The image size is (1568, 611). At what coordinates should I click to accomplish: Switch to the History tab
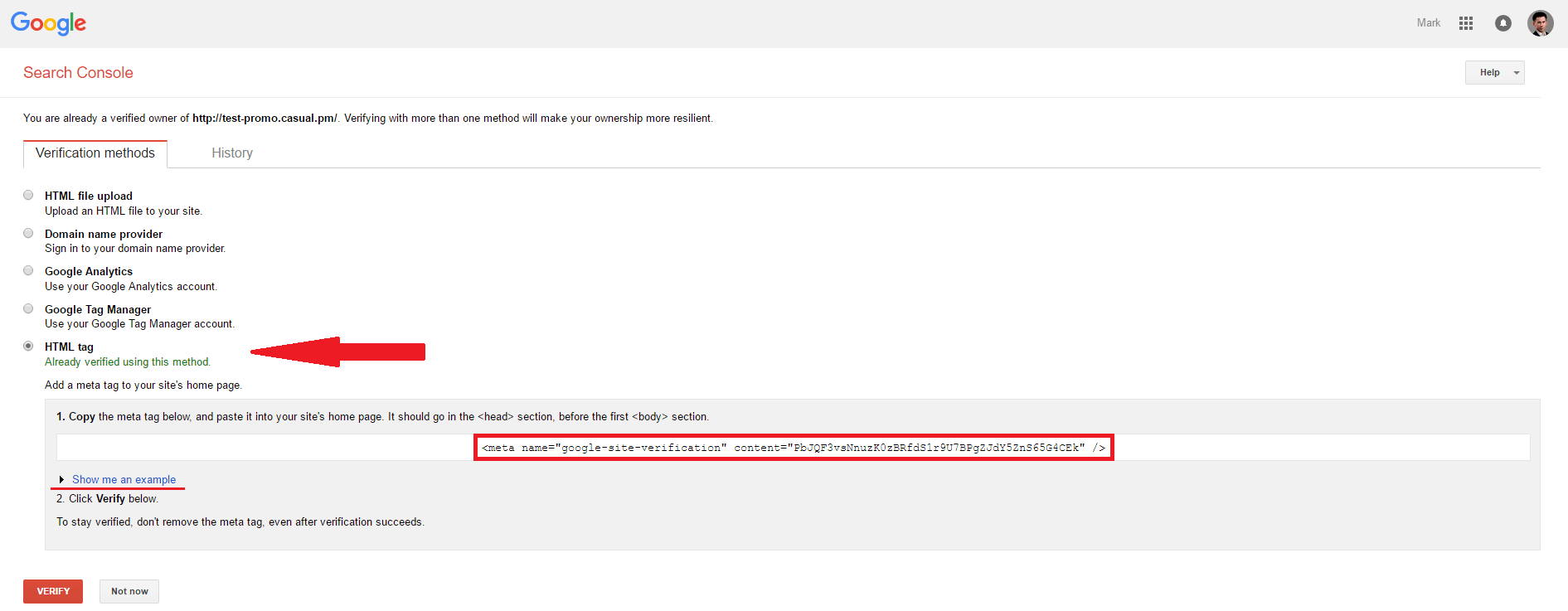coord(232,153)
